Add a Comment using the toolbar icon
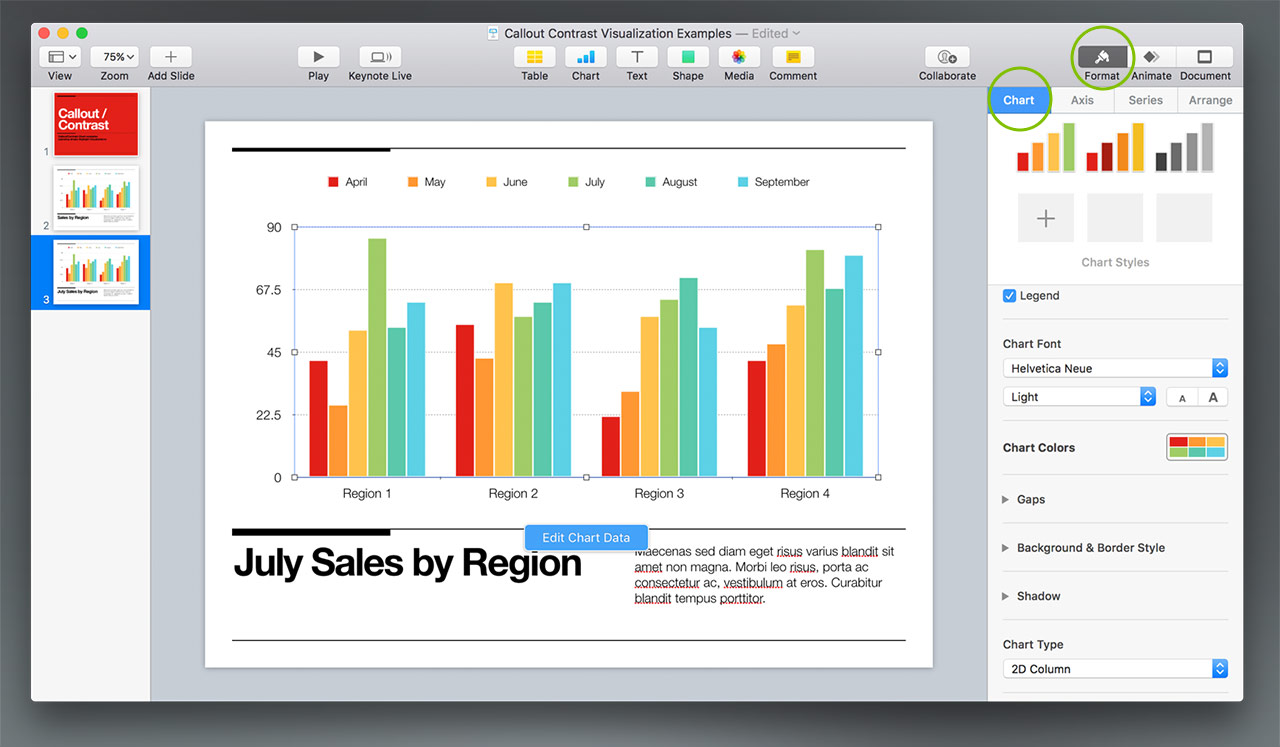Image resolution: width=1280 pixels, height=747 pixels. pyautogui.click(x=793, y=58)
